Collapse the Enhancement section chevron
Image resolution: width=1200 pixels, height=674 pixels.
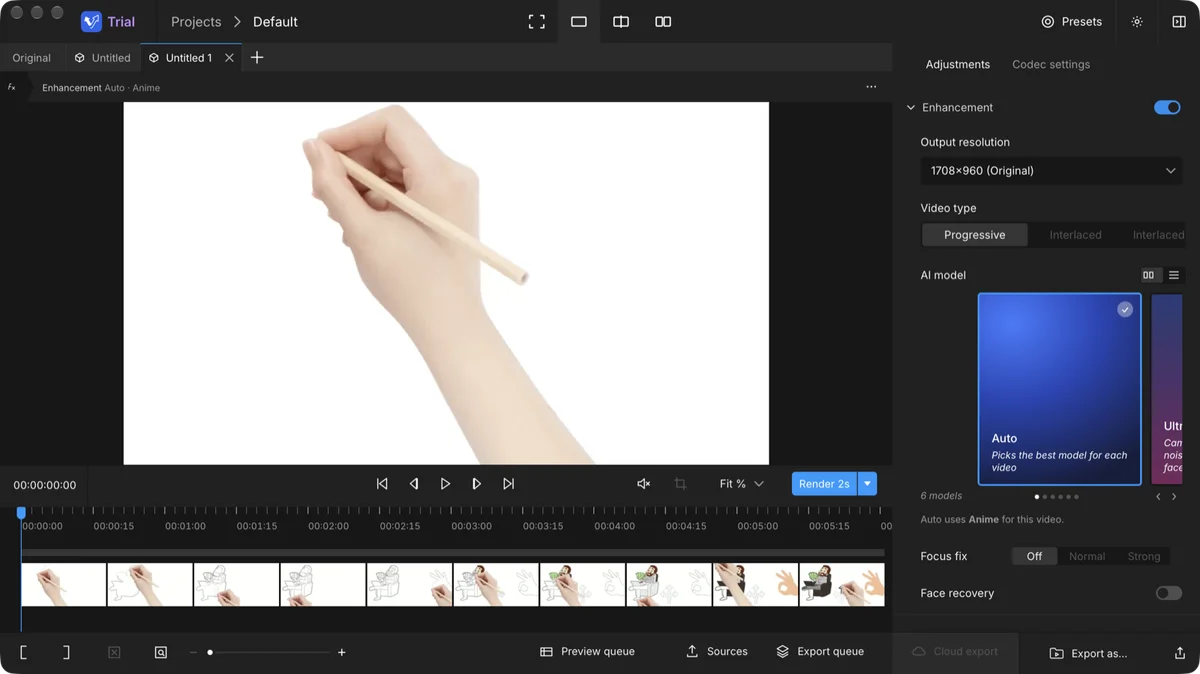[911, 108]
